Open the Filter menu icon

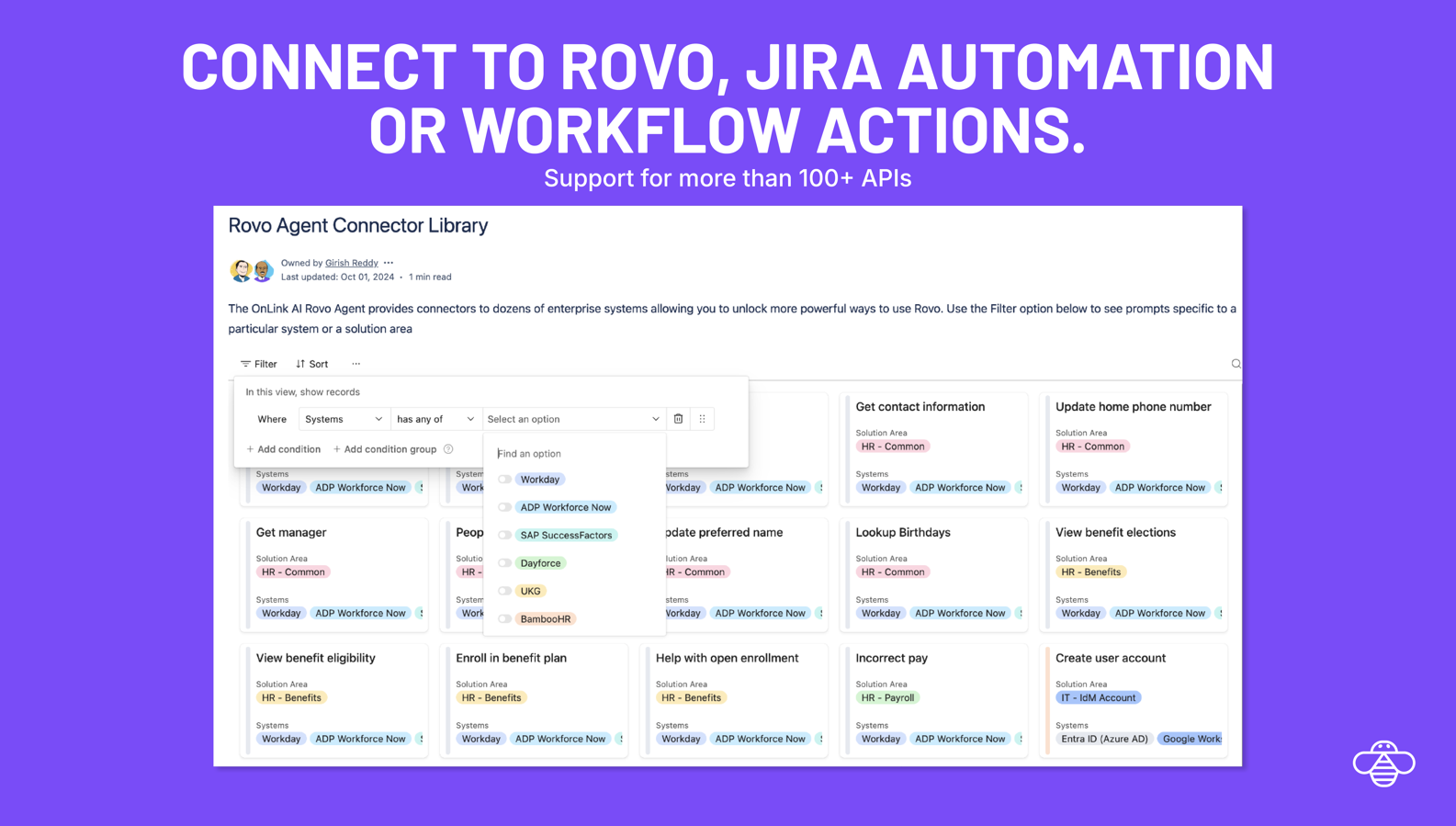(x=245, y=364)
